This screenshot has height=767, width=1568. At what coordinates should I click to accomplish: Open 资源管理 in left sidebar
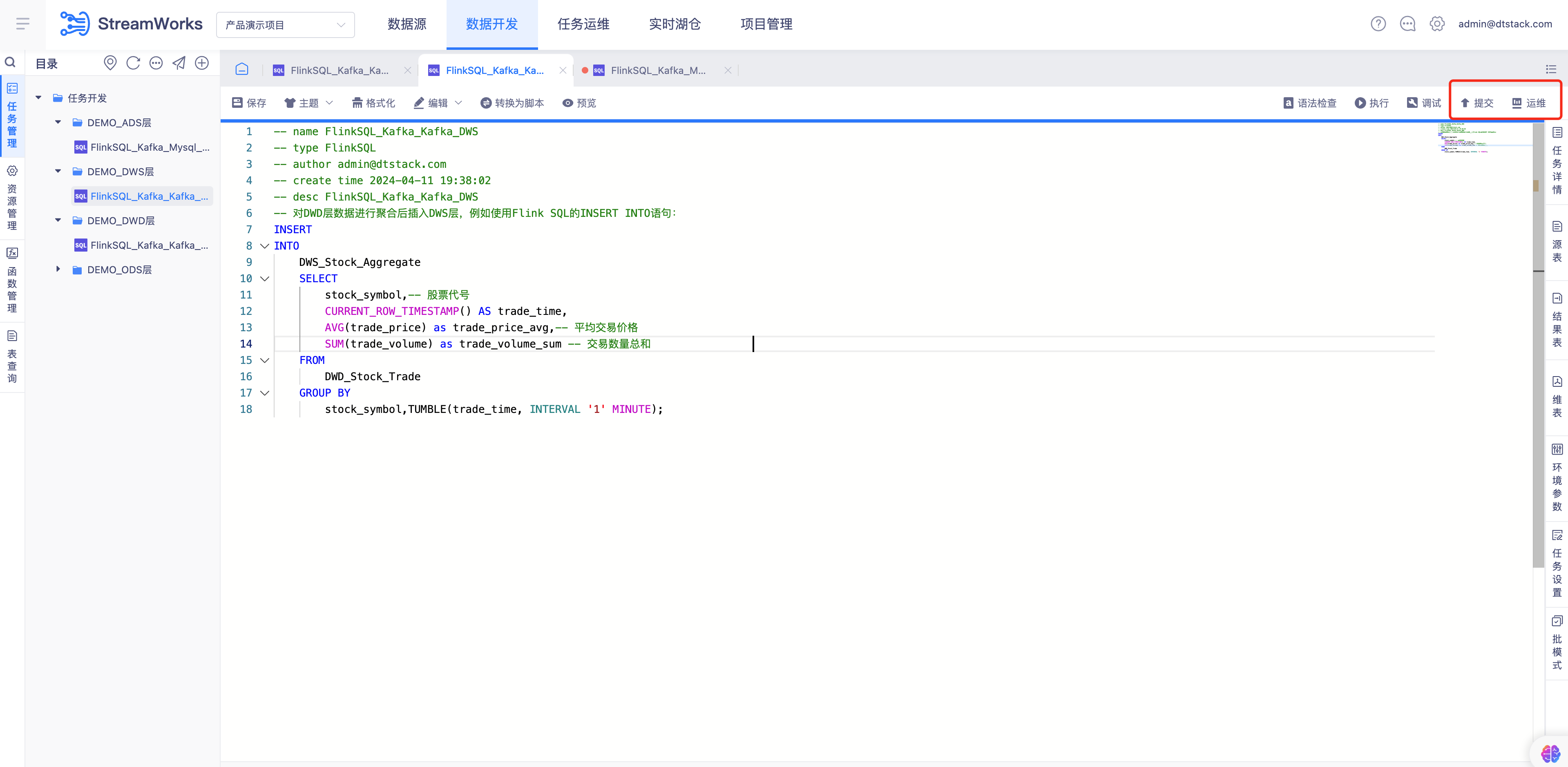click(x=12, y=198)
